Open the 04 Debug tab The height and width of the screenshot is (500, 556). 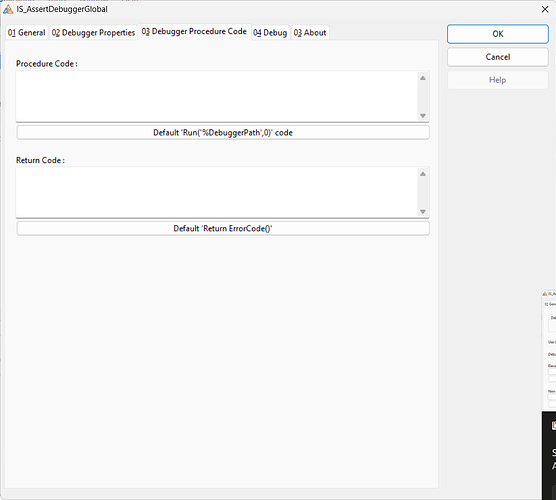[270, 33]
